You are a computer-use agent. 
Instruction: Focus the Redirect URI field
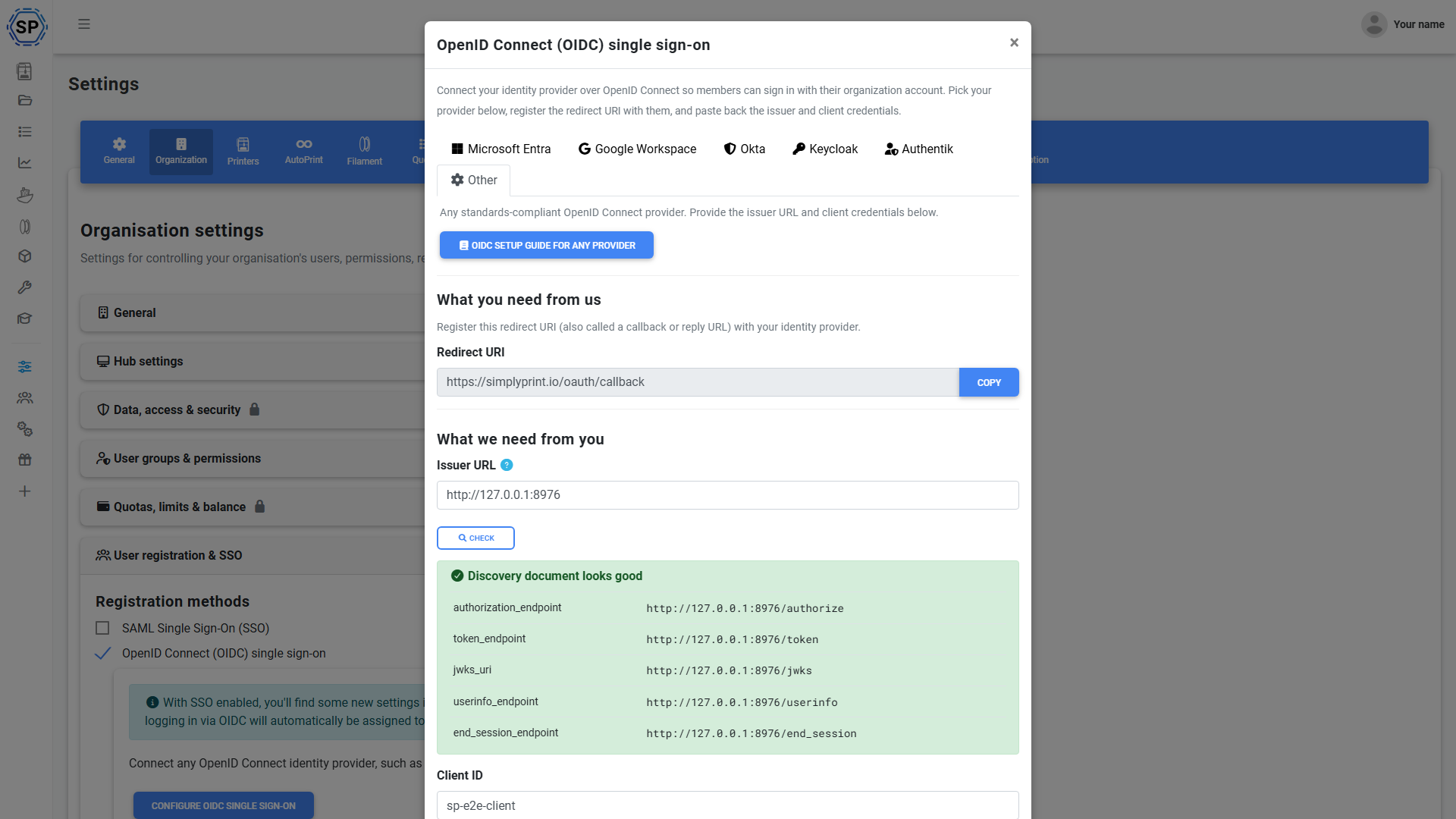click(x=698, y=382)
